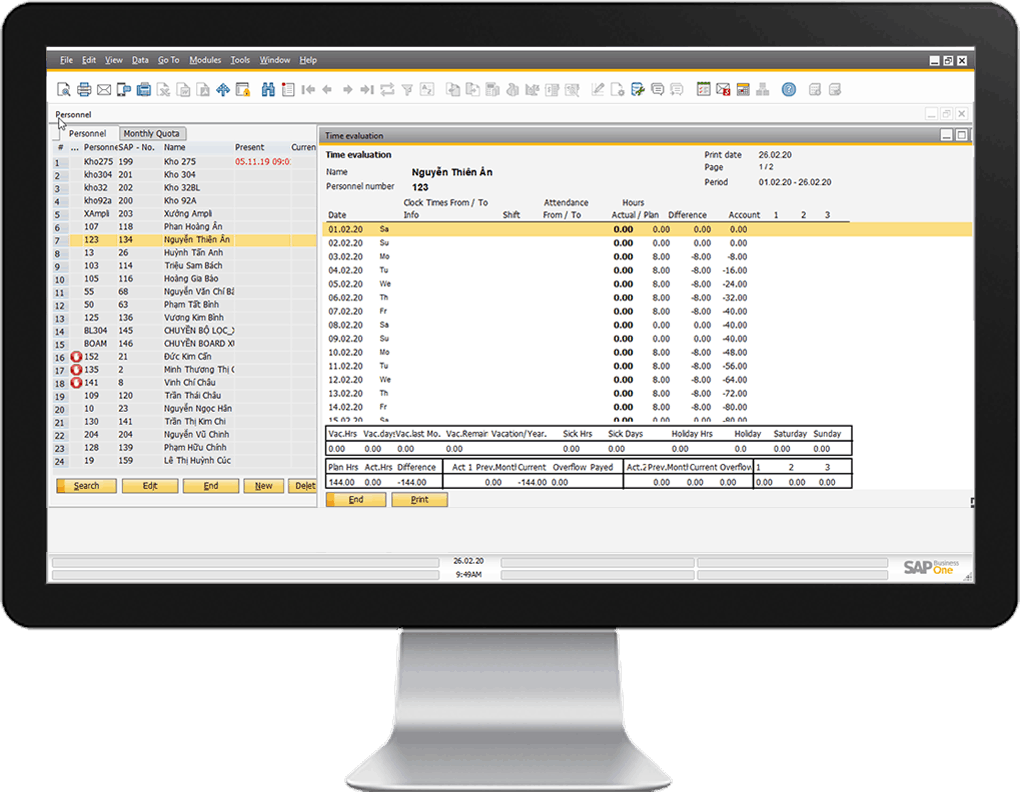Select employee row Đức Kim Cẩn
The width and height of the screenshot is (1020, 792).
coord(184,357)
